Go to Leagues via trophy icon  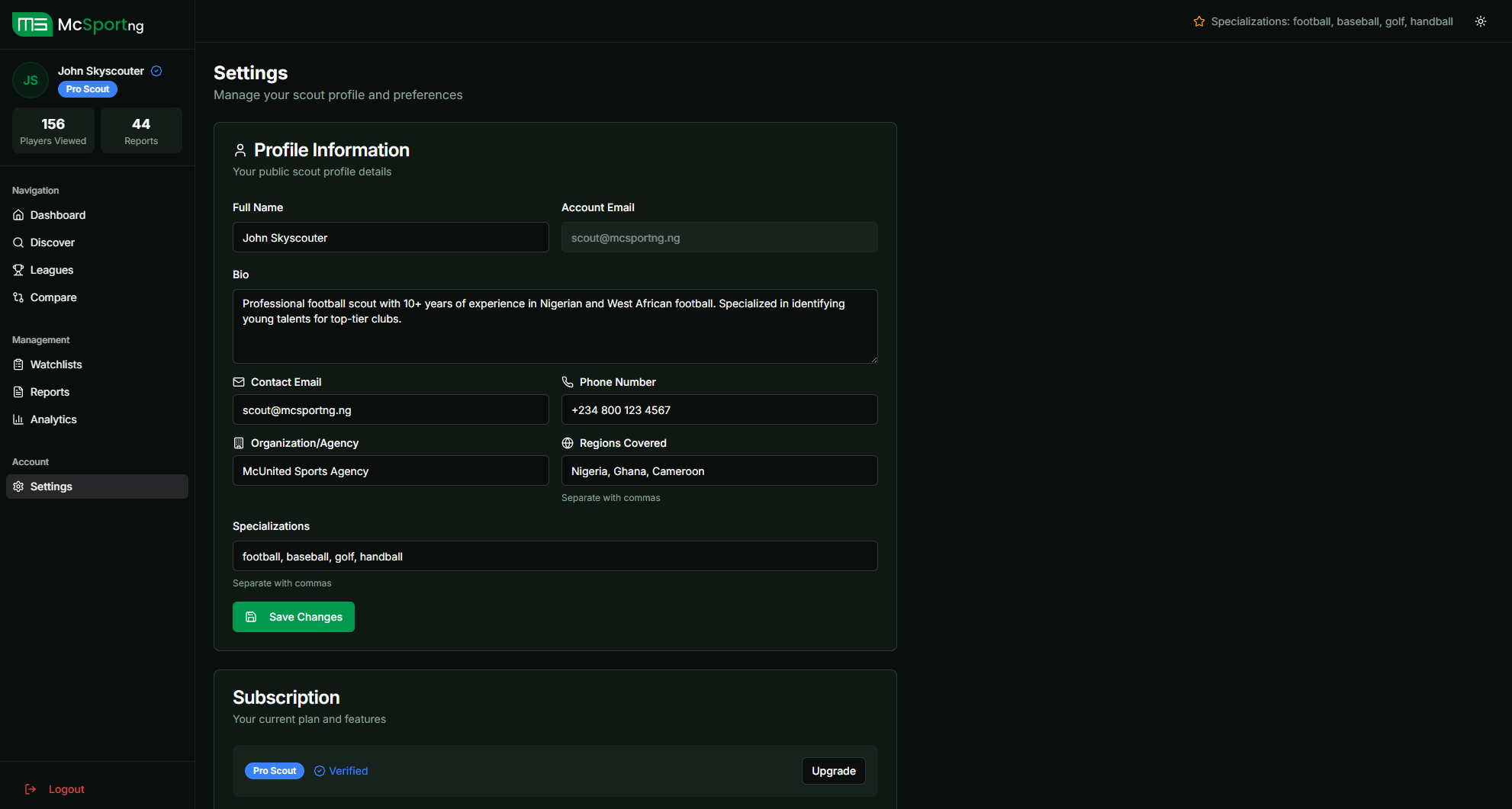[x=19, y=270]
